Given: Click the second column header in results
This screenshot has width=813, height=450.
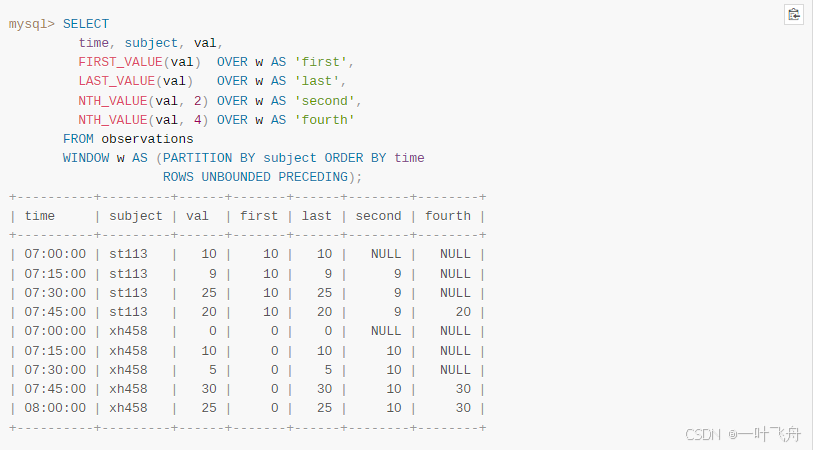Looking at the screenshot, I should click(378, 216).
